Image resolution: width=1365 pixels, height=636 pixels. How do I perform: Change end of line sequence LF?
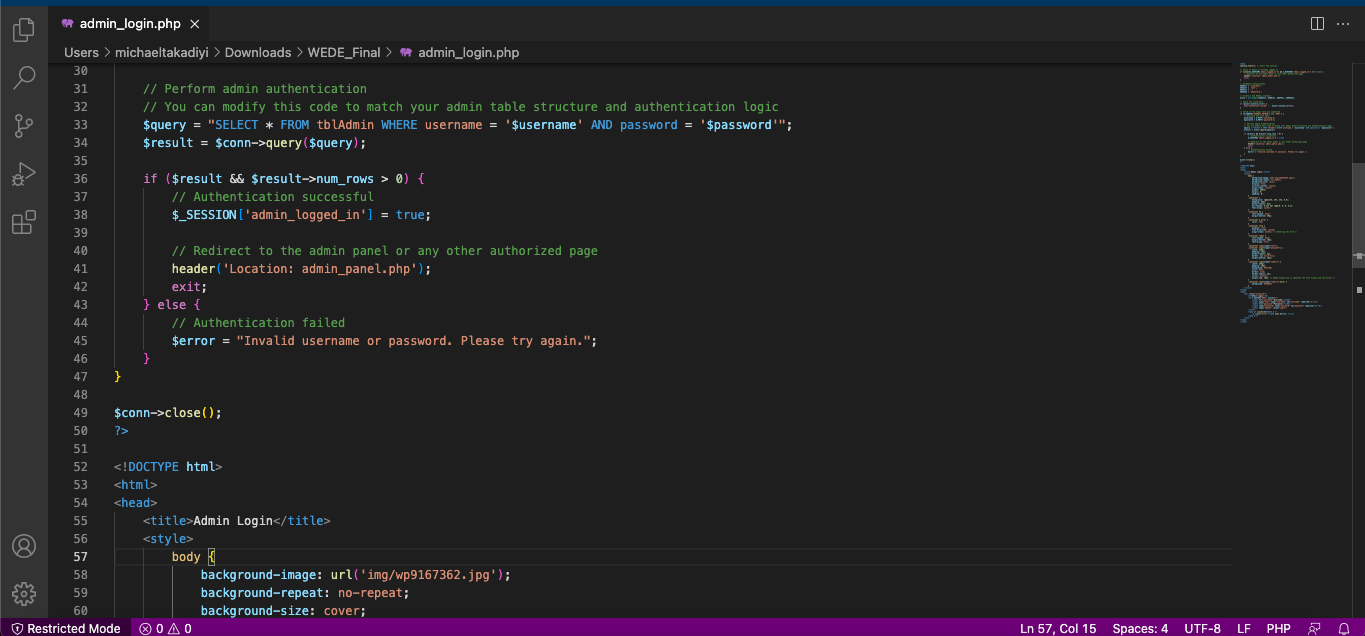[x=1244, y=628]
